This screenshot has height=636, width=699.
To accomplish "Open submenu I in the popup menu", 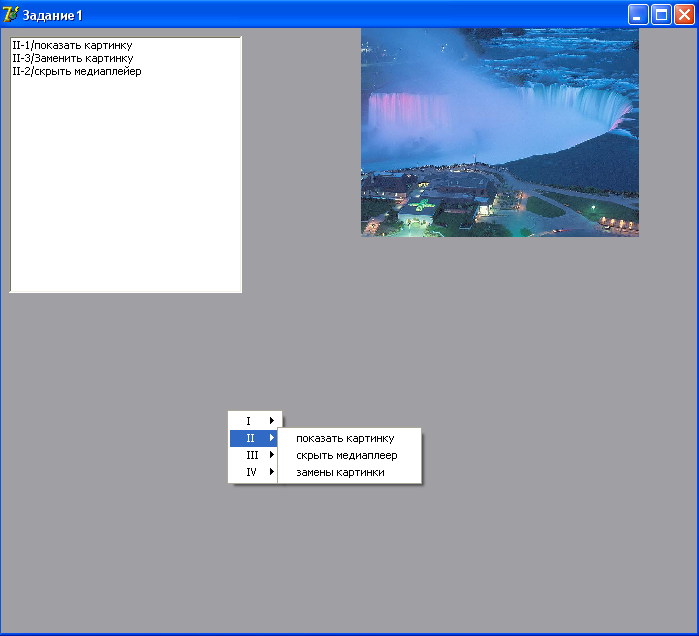I will 254,421.
